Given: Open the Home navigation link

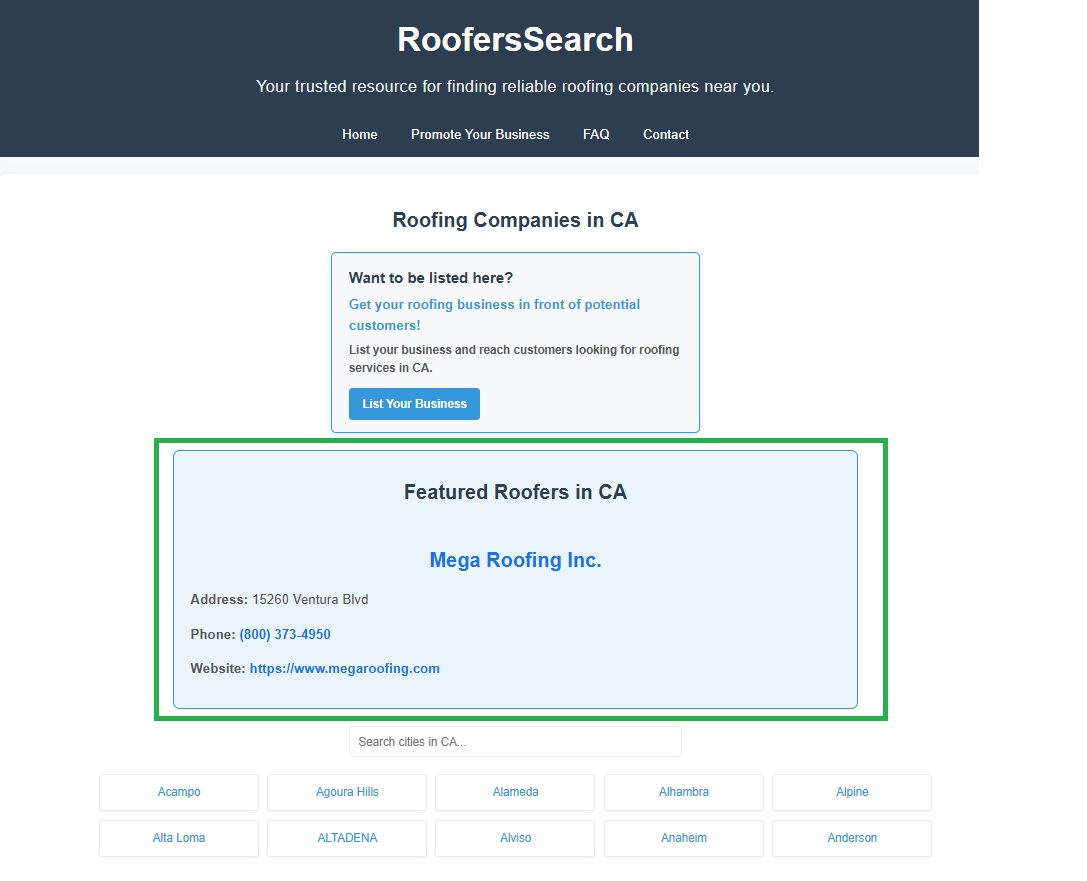Looking at the screenshot, I should click(359, 134).
